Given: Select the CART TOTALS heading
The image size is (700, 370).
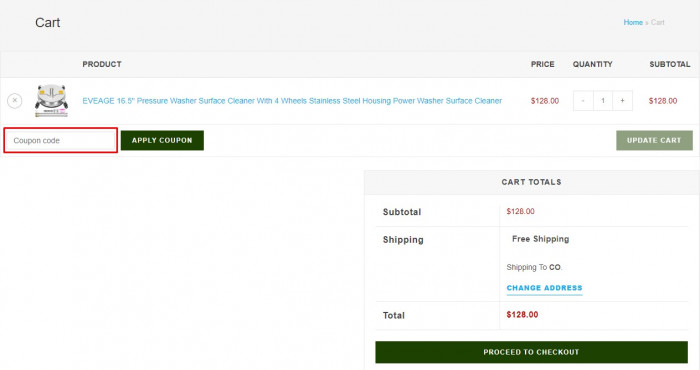Looking at the screenshot, I should pos(531,182).
